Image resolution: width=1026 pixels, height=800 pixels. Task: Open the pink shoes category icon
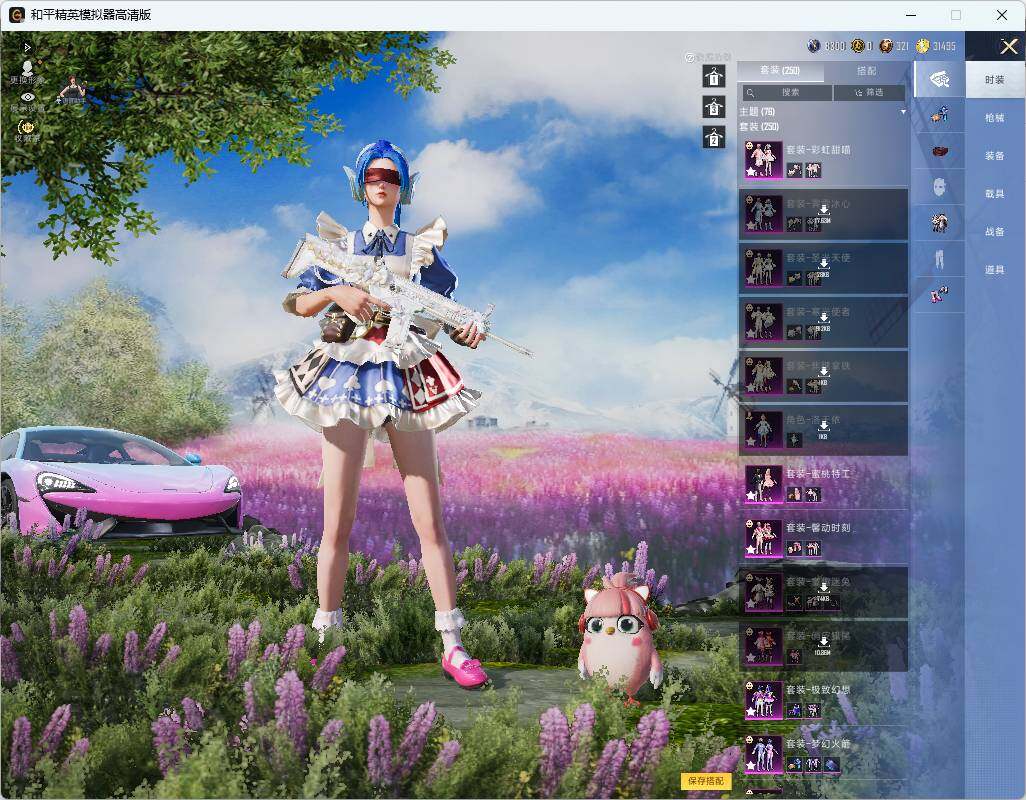939,294
